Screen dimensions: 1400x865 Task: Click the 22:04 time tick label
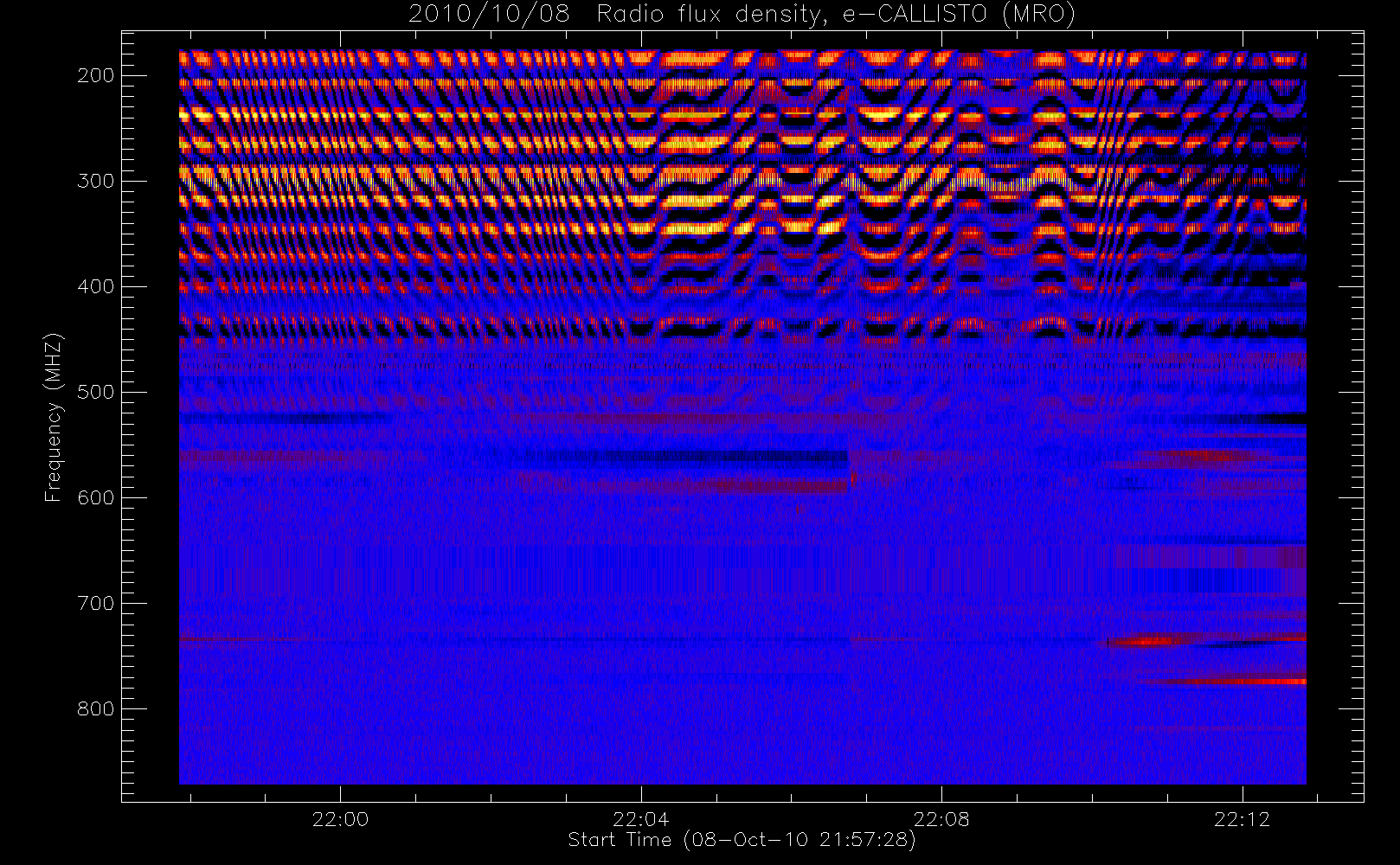point(641,819)
